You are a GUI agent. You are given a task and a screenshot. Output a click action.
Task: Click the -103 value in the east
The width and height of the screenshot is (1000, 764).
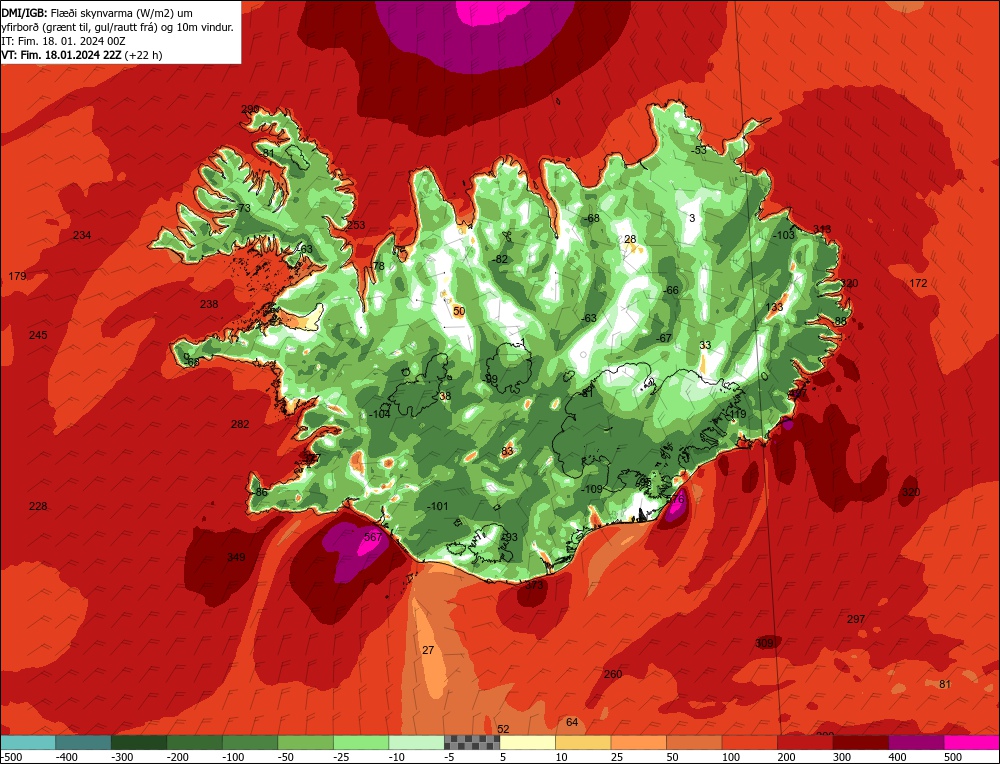pyautogui.click(x=784, y=235)
